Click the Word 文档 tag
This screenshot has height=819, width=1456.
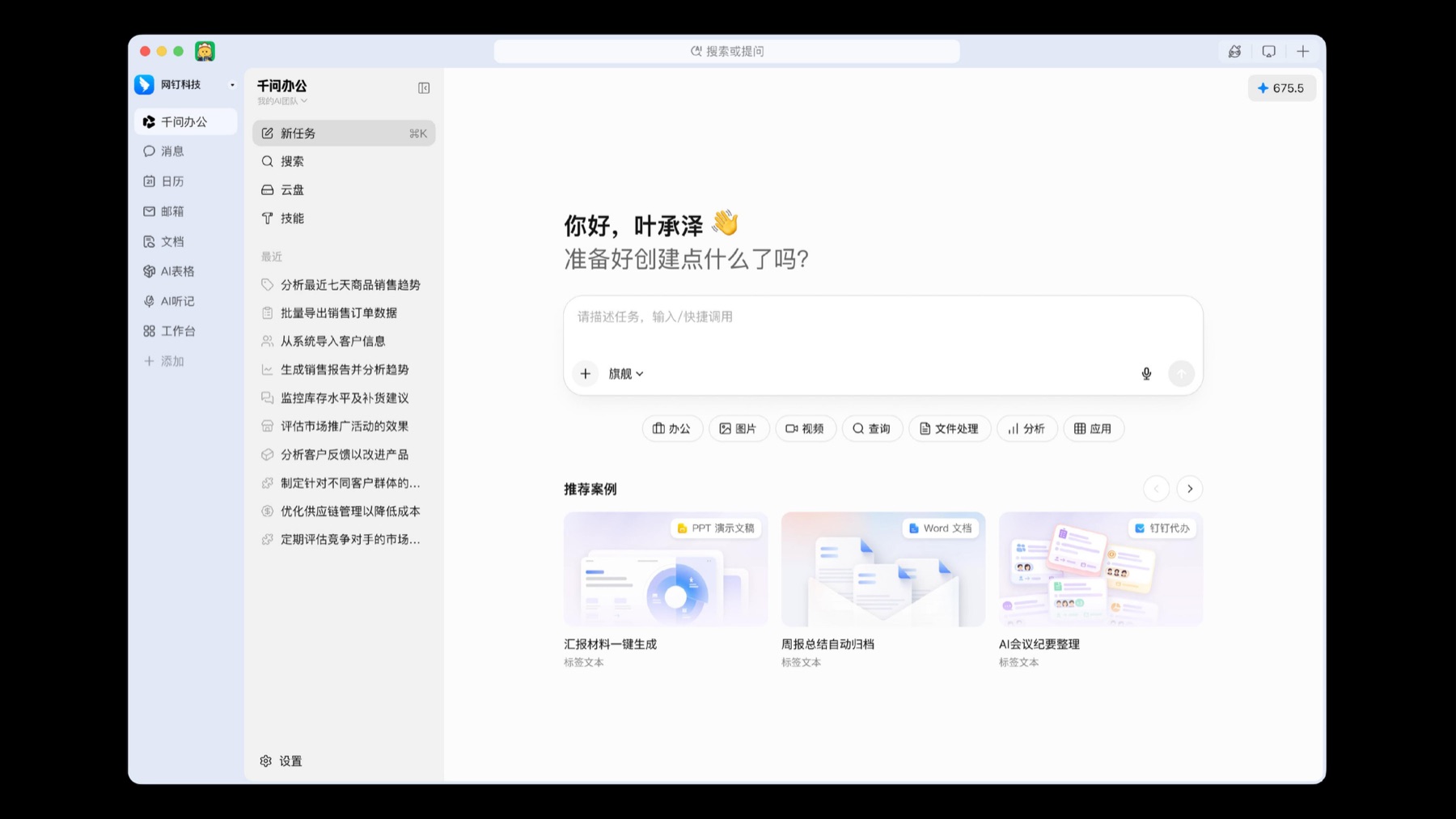point(940,528)
